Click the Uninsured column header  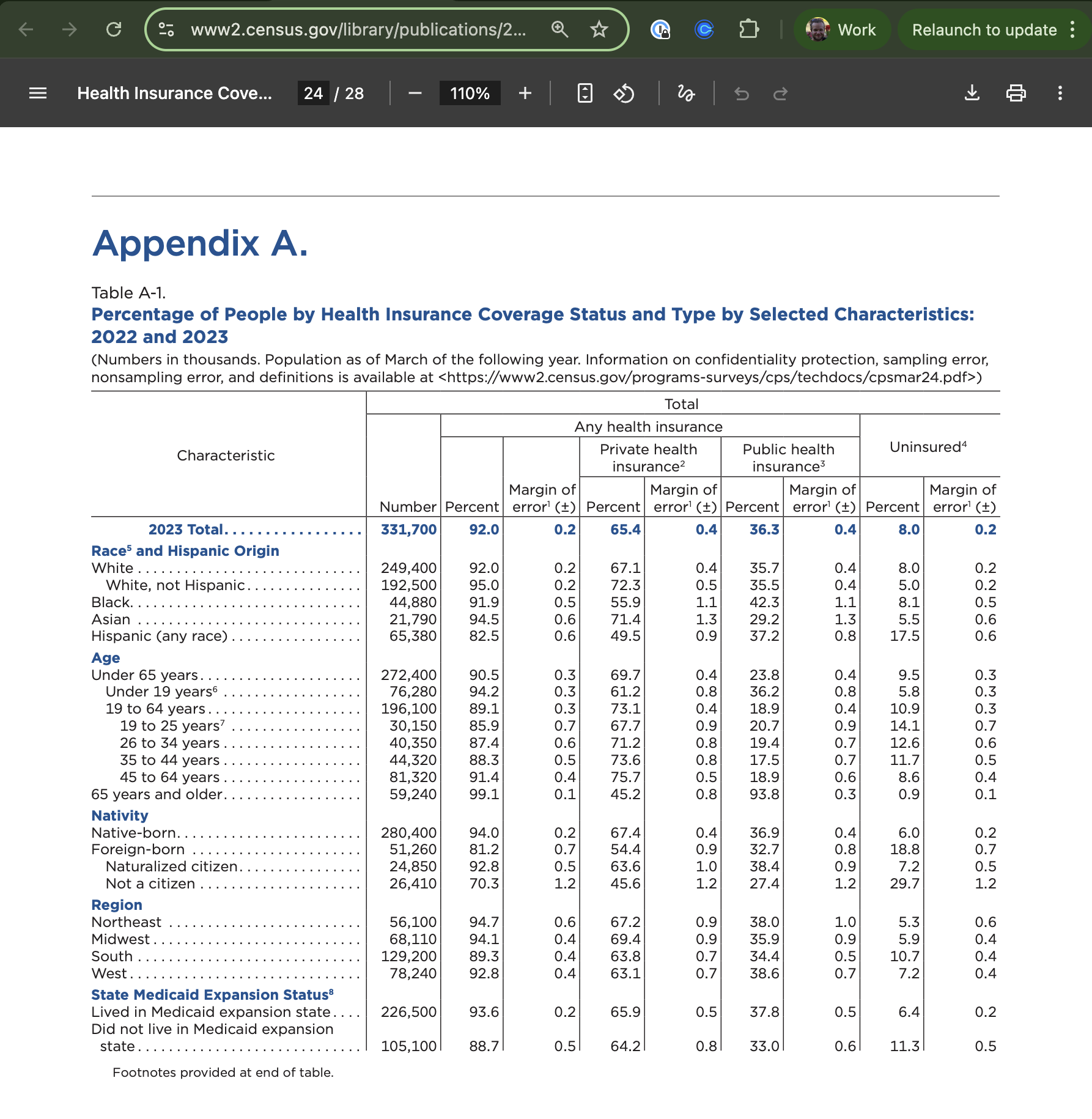pyautogui.click(x=928, y=447)
